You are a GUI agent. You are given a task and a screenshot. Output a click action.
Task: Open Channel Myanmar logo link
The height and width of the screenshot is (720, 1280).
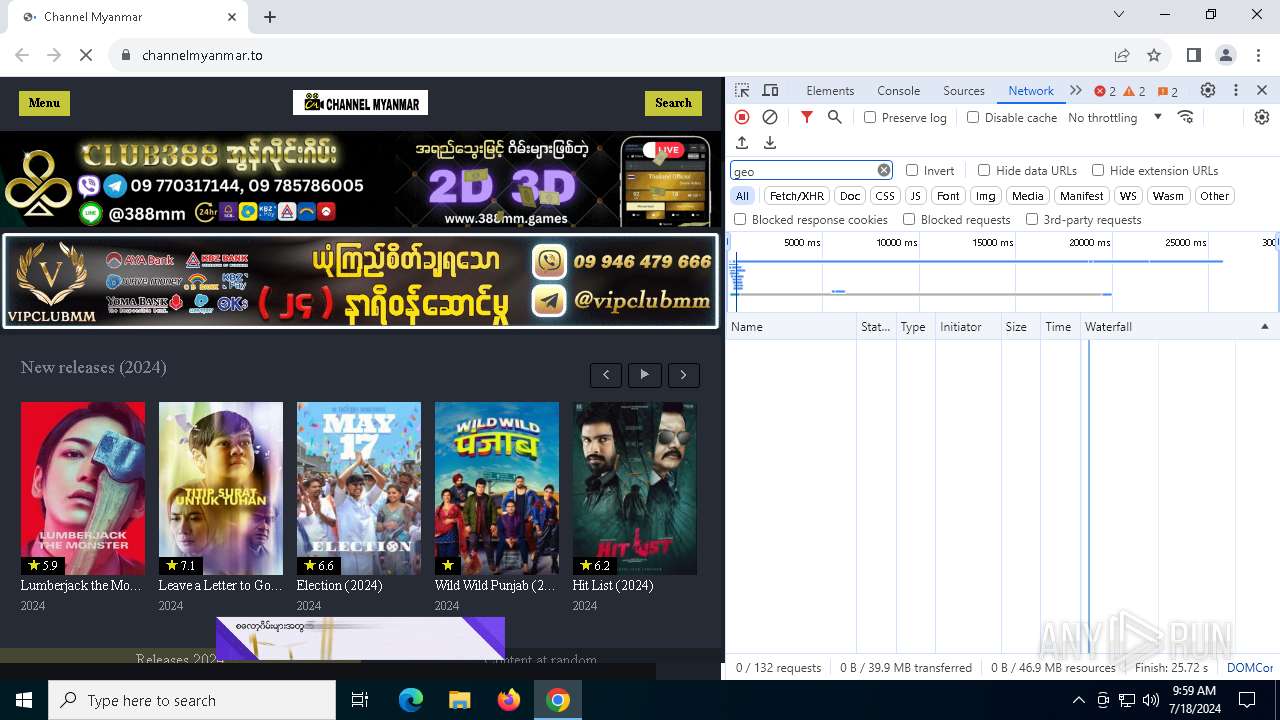pos(360,103)
